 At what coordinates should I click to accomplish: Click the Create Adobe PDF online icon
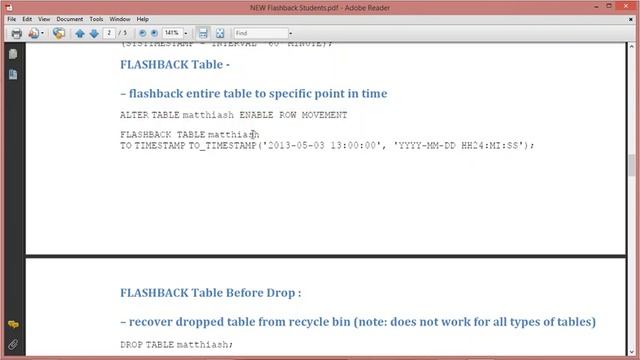pos(34,33)
